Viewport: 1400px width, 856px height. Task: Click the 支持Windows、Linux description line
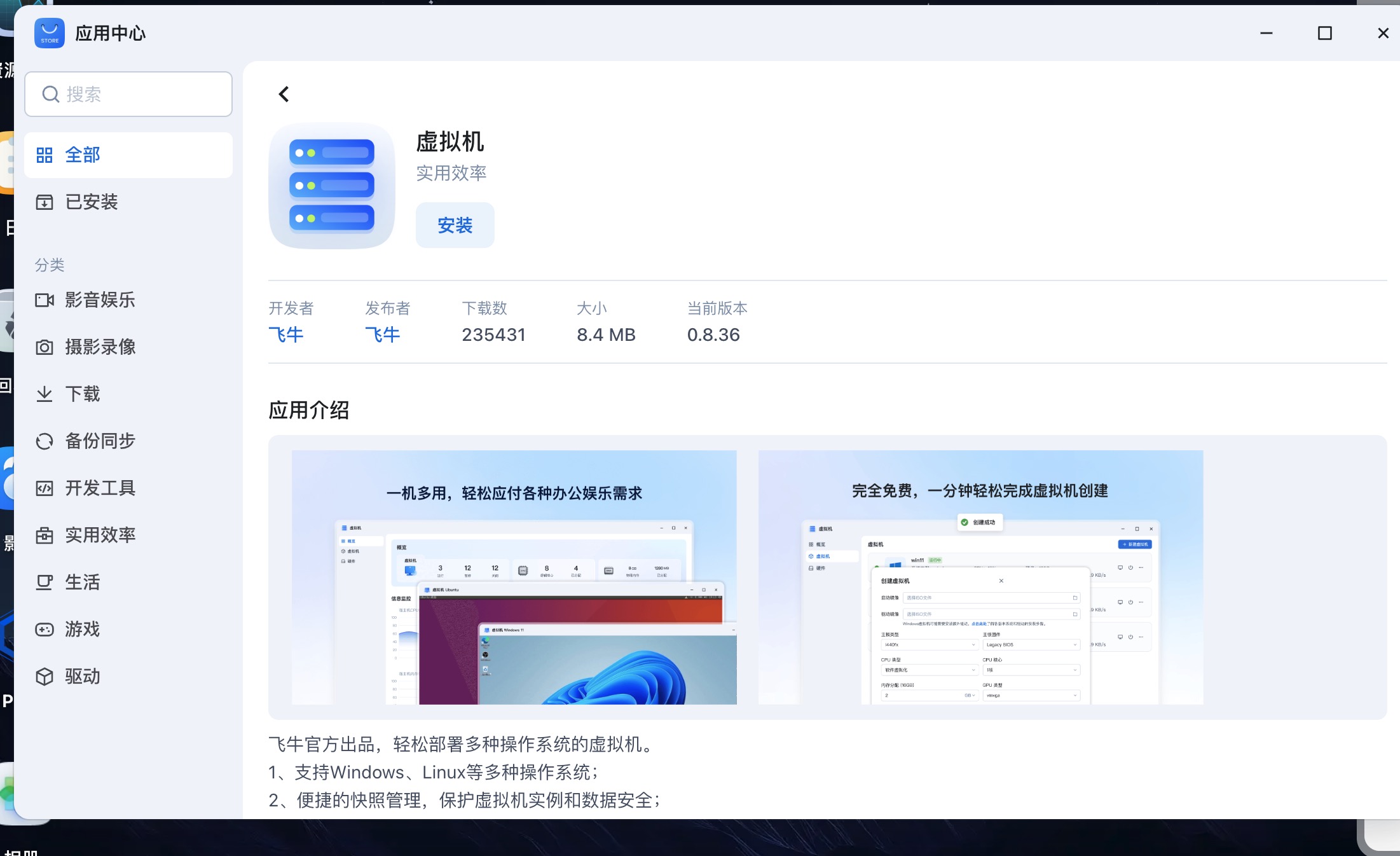pyautogui.click(x=434, y=772)
